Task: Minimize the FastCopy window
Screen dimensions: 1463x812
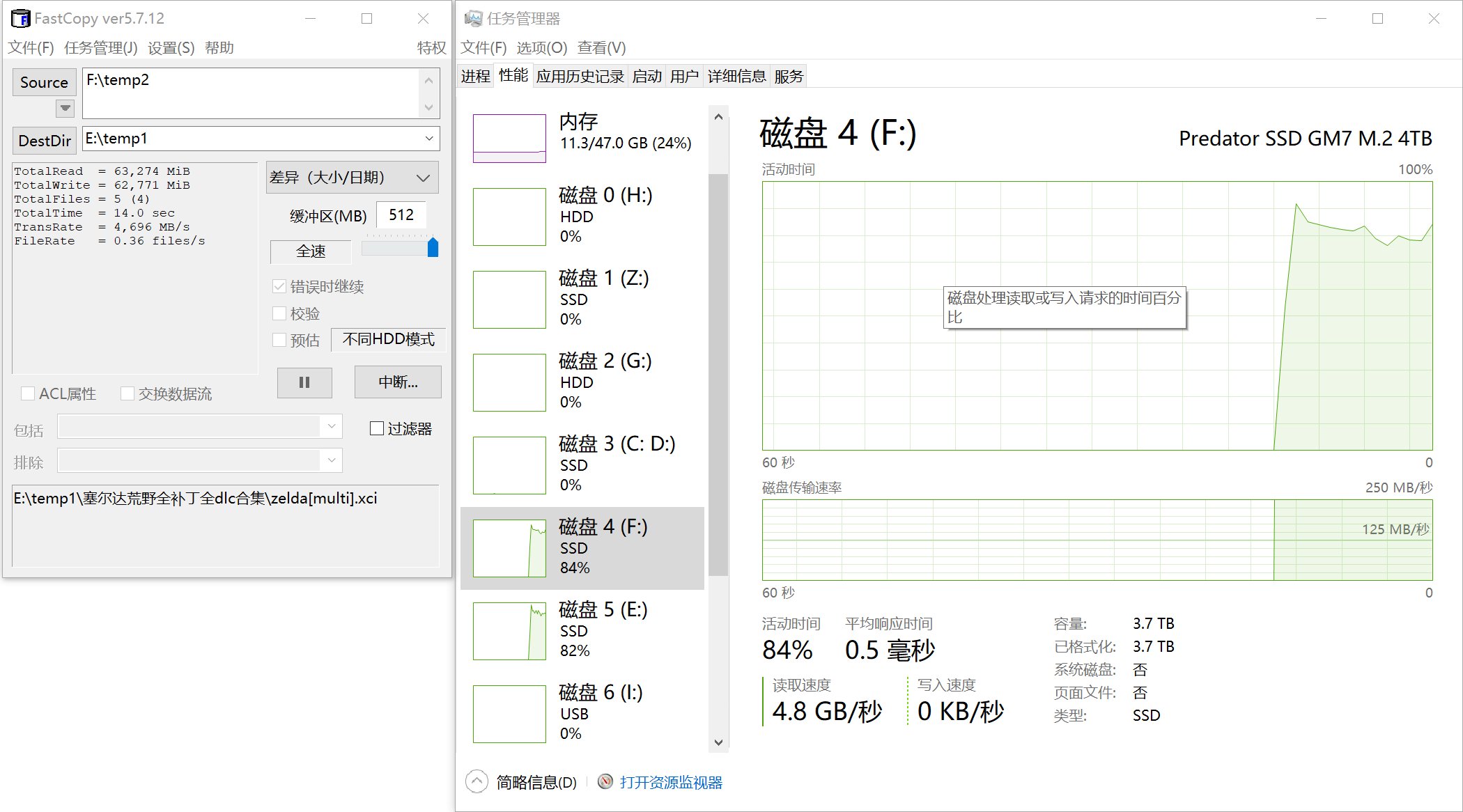Action: tap(311, 19)
